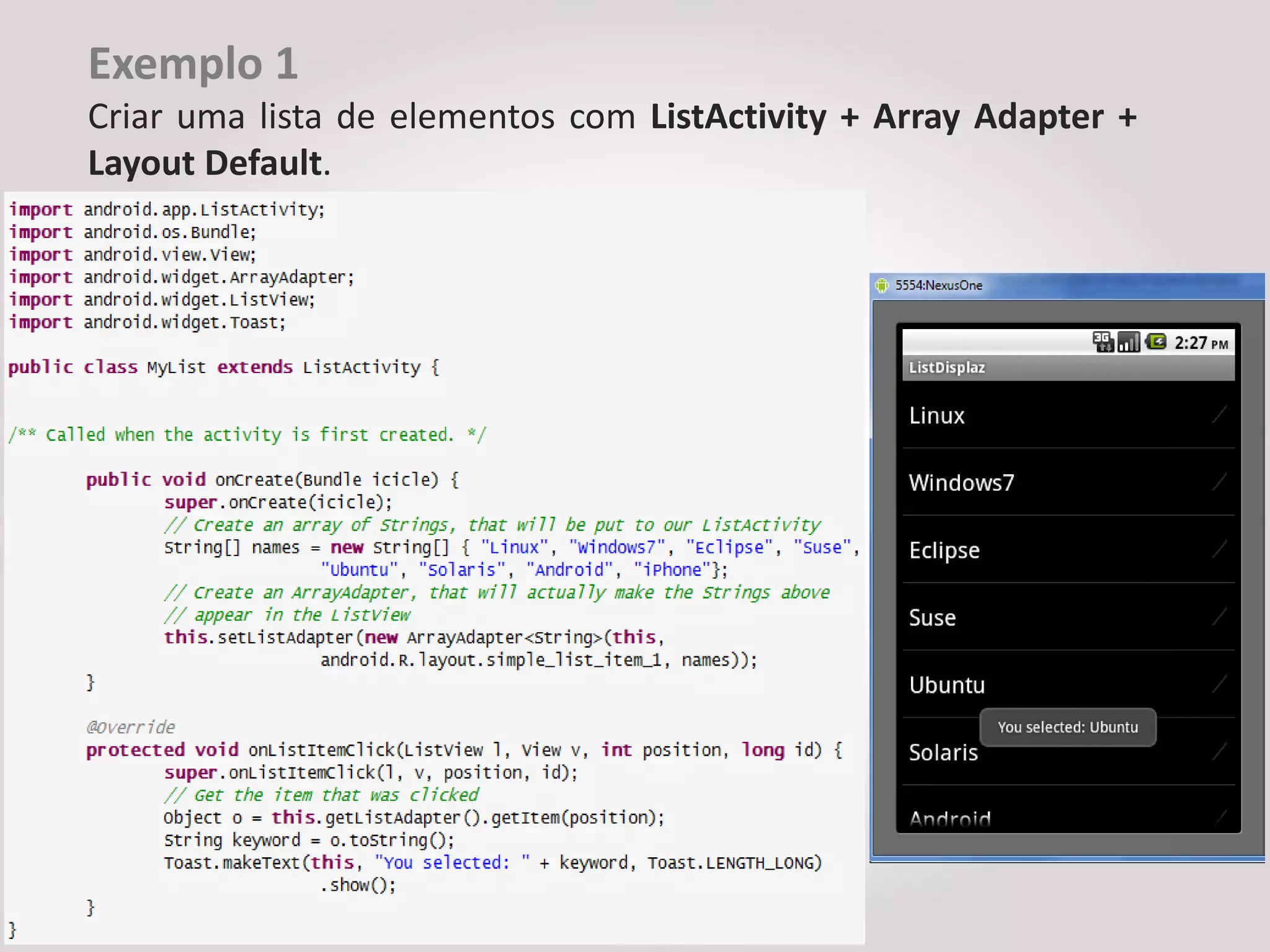Click the 'public class MyList extends ListActivity' line
This screenshot has height=952, width=1270.
[x=224, y=368]
